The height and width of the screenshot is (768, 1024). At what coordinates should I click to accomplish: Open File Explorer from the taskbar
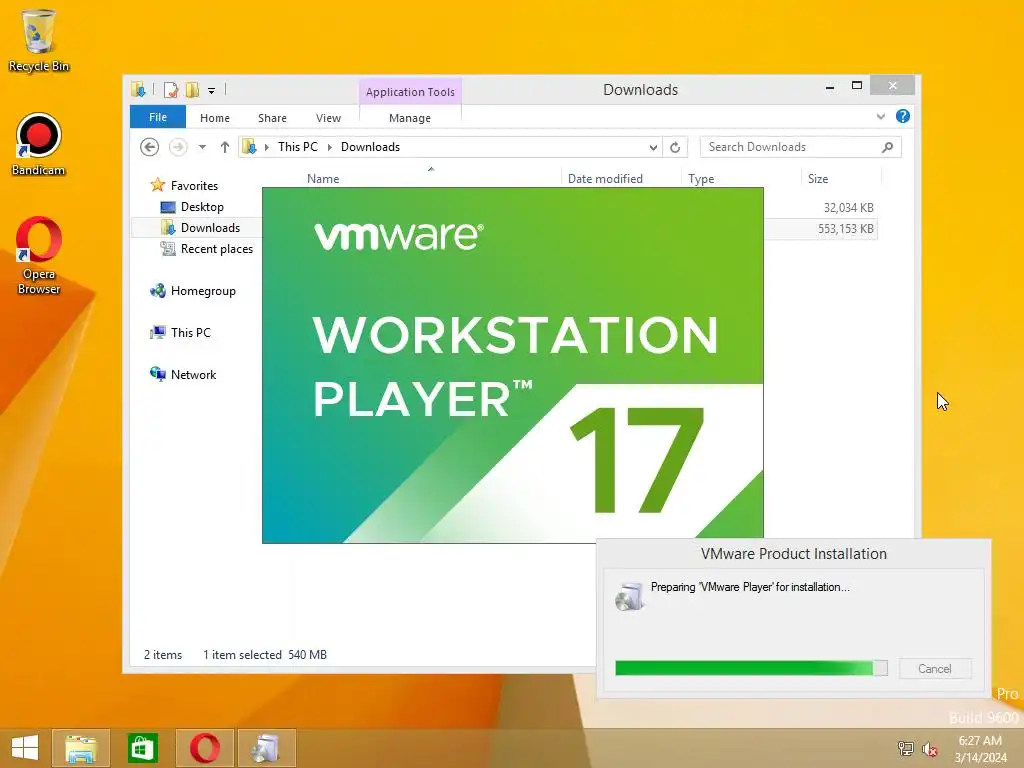[81, 748]
